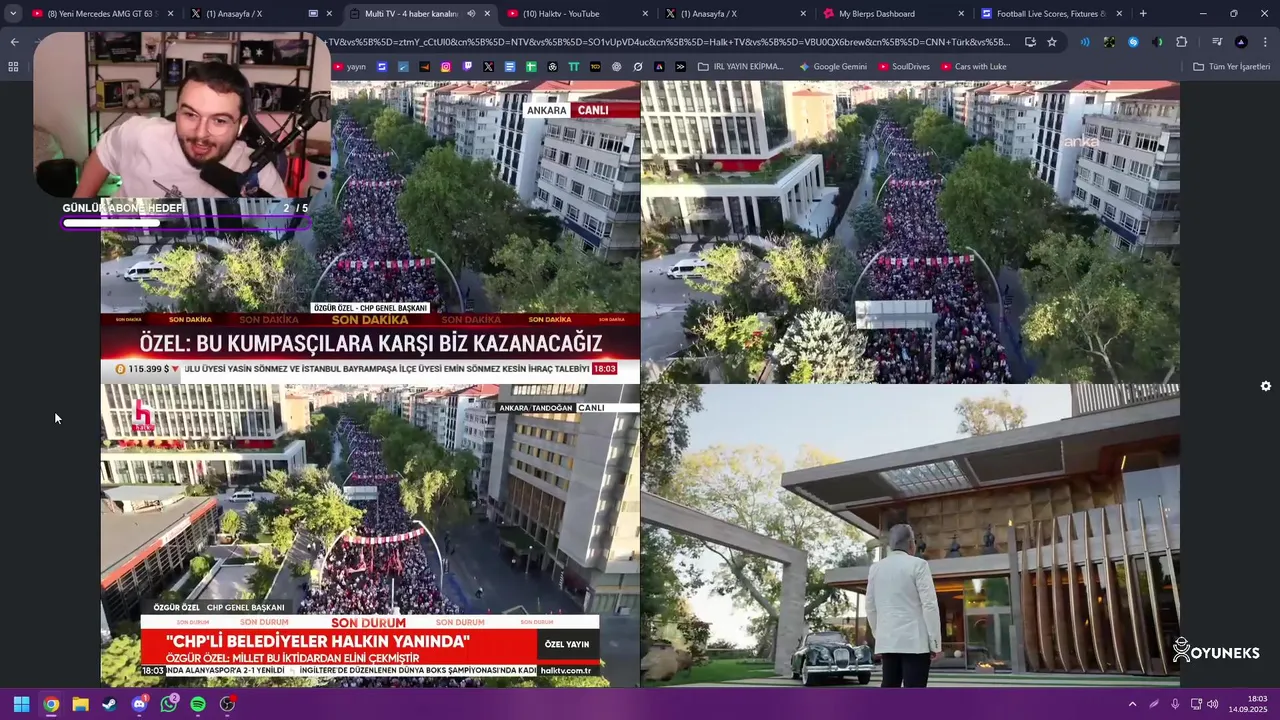
Task: Switch to the Football Live Scores tab
Action: pyautogui.click(x=1050, y=14)
